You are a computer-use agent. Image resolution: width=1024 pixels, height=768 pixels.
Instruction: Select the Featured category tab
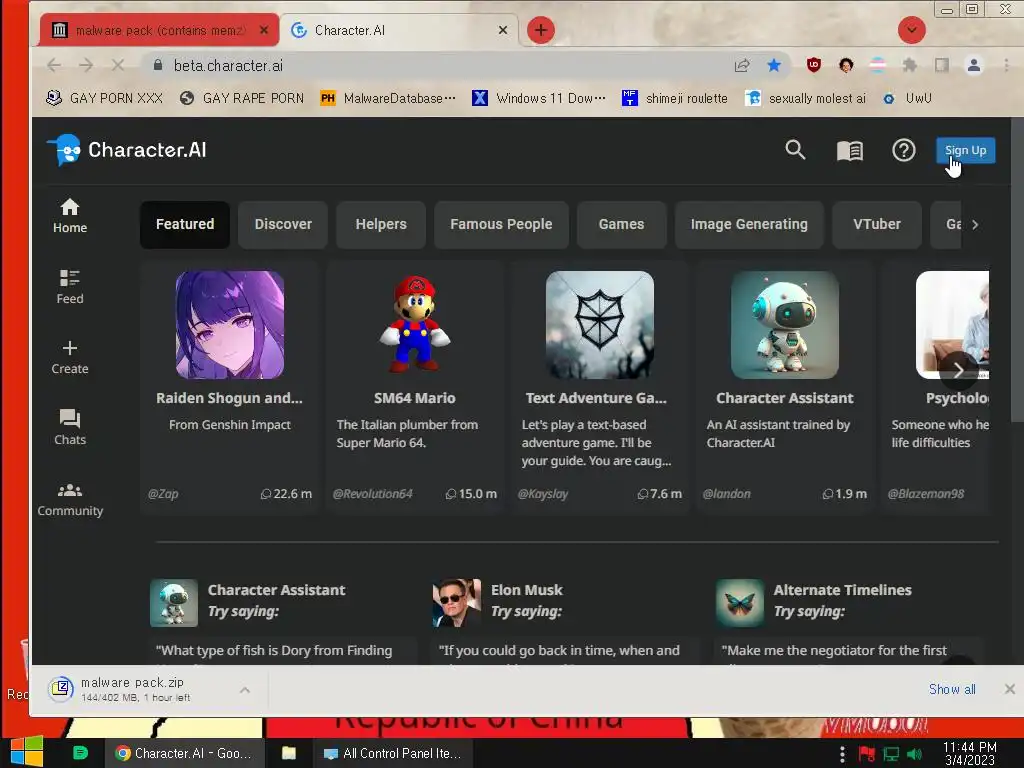[x=185, y=224]
